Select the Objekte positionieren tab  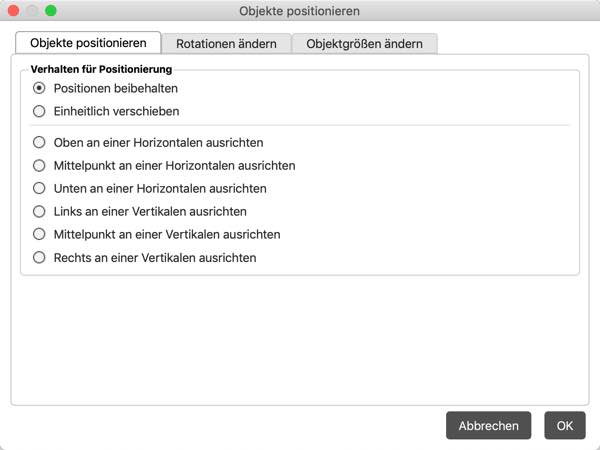click(x=89, y=43)
